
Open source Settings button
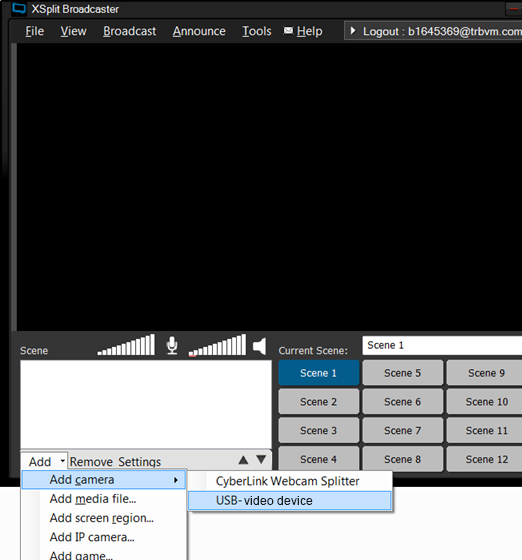point(140,462)
